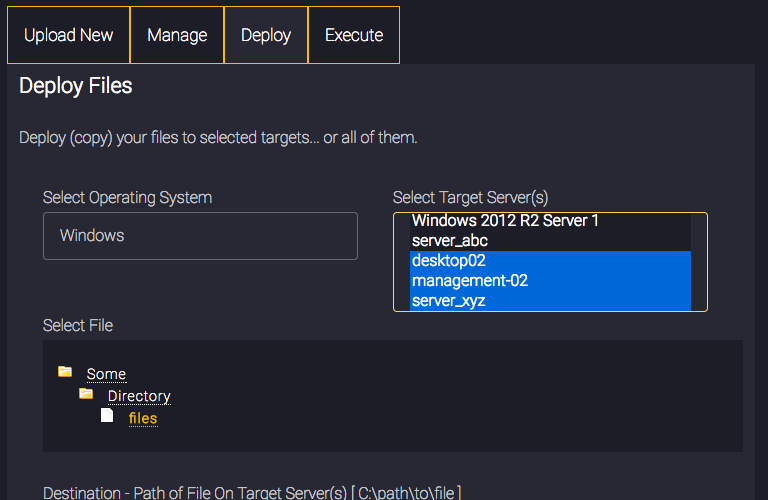
Task: Collapse the Directory tree node
Action: pyautogui.click(x=139, y=396)
